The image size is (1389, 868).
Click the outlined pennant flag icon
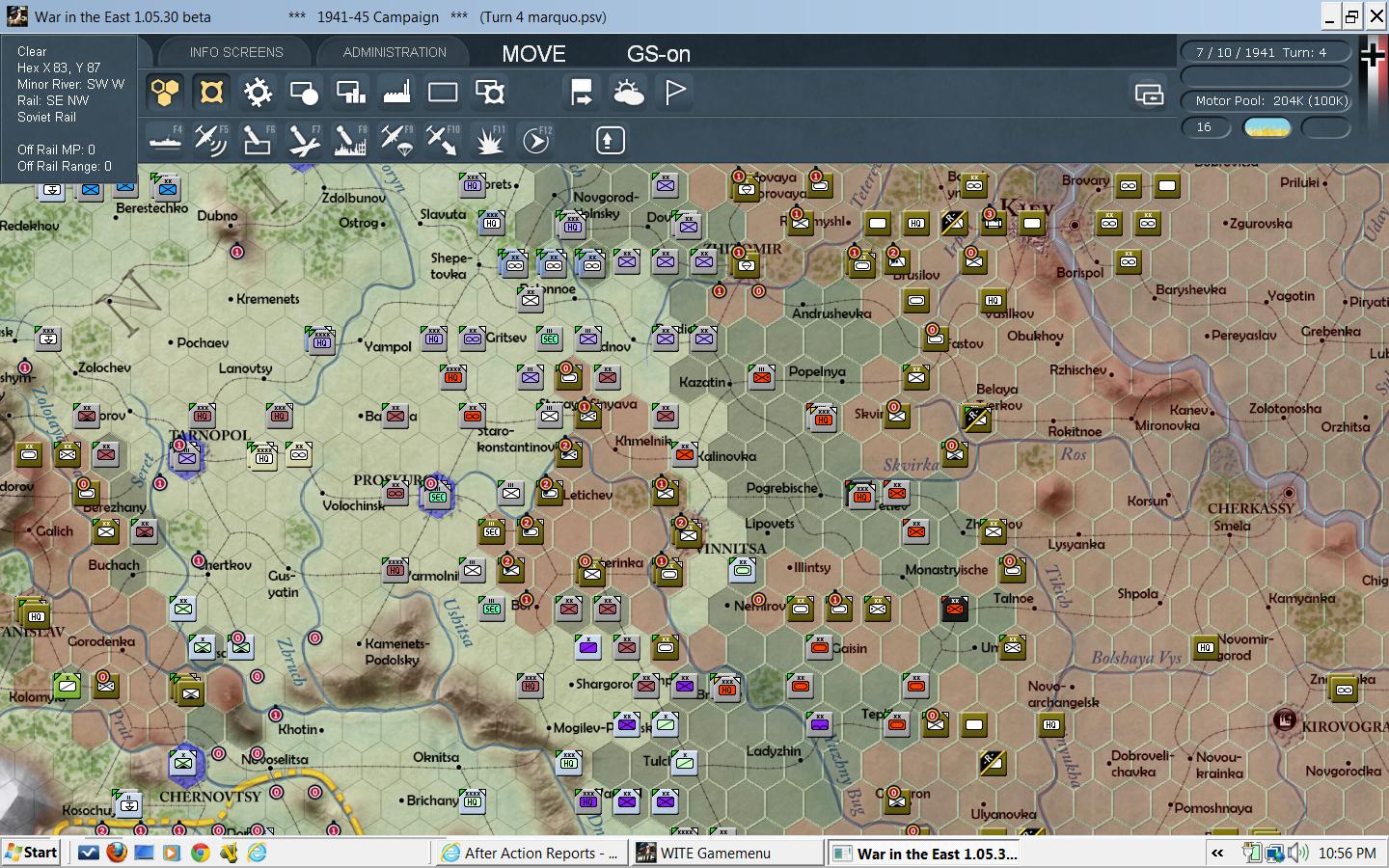click(x=675, y=93)
